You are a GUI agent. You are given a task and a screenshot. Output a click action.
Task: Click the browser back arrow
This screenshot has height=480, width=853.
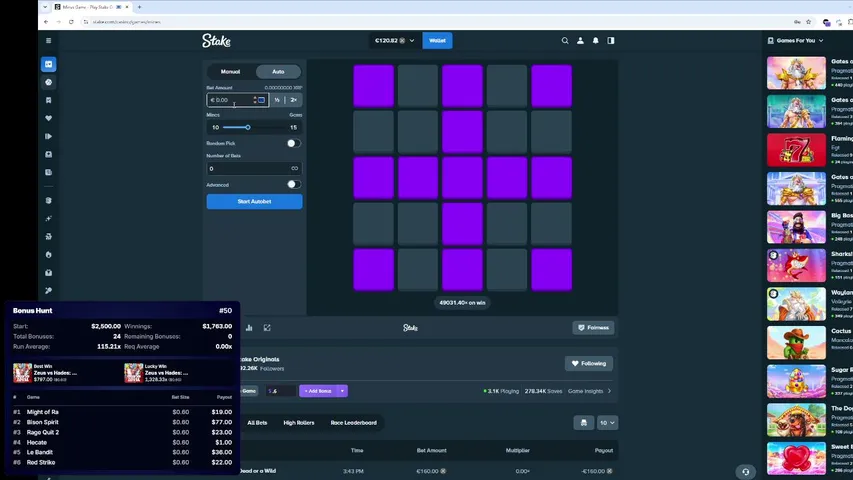point(46,22)
